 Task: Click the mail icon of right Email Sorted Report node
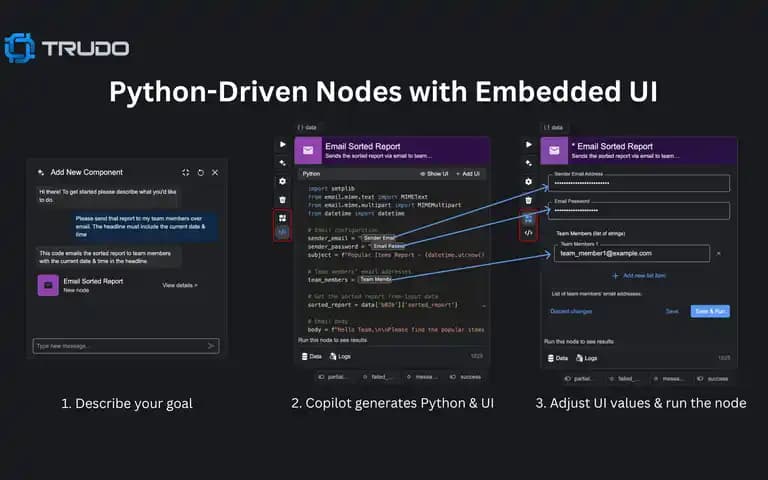click(554, 151)
